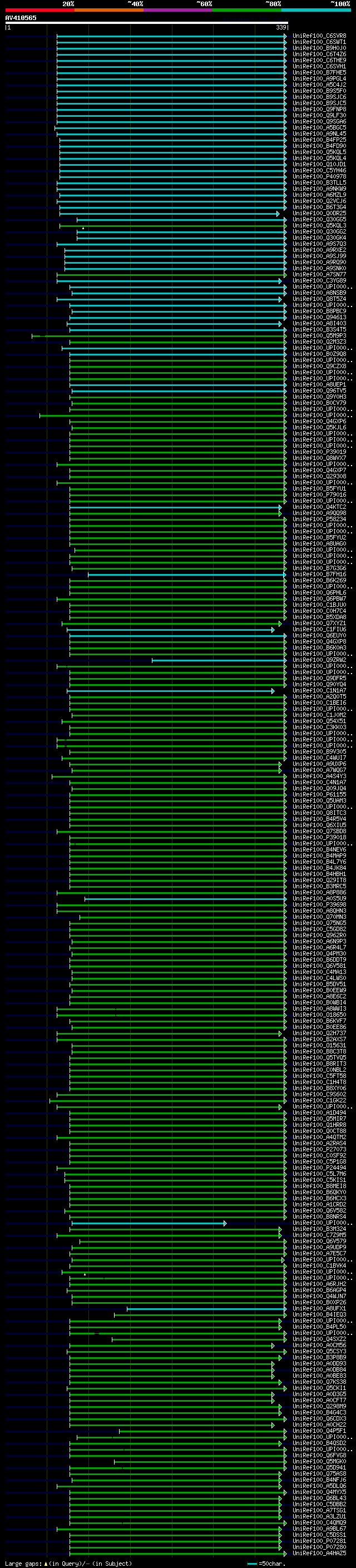Open hit UniRef100_Q6FVG8

point(319,1456)
